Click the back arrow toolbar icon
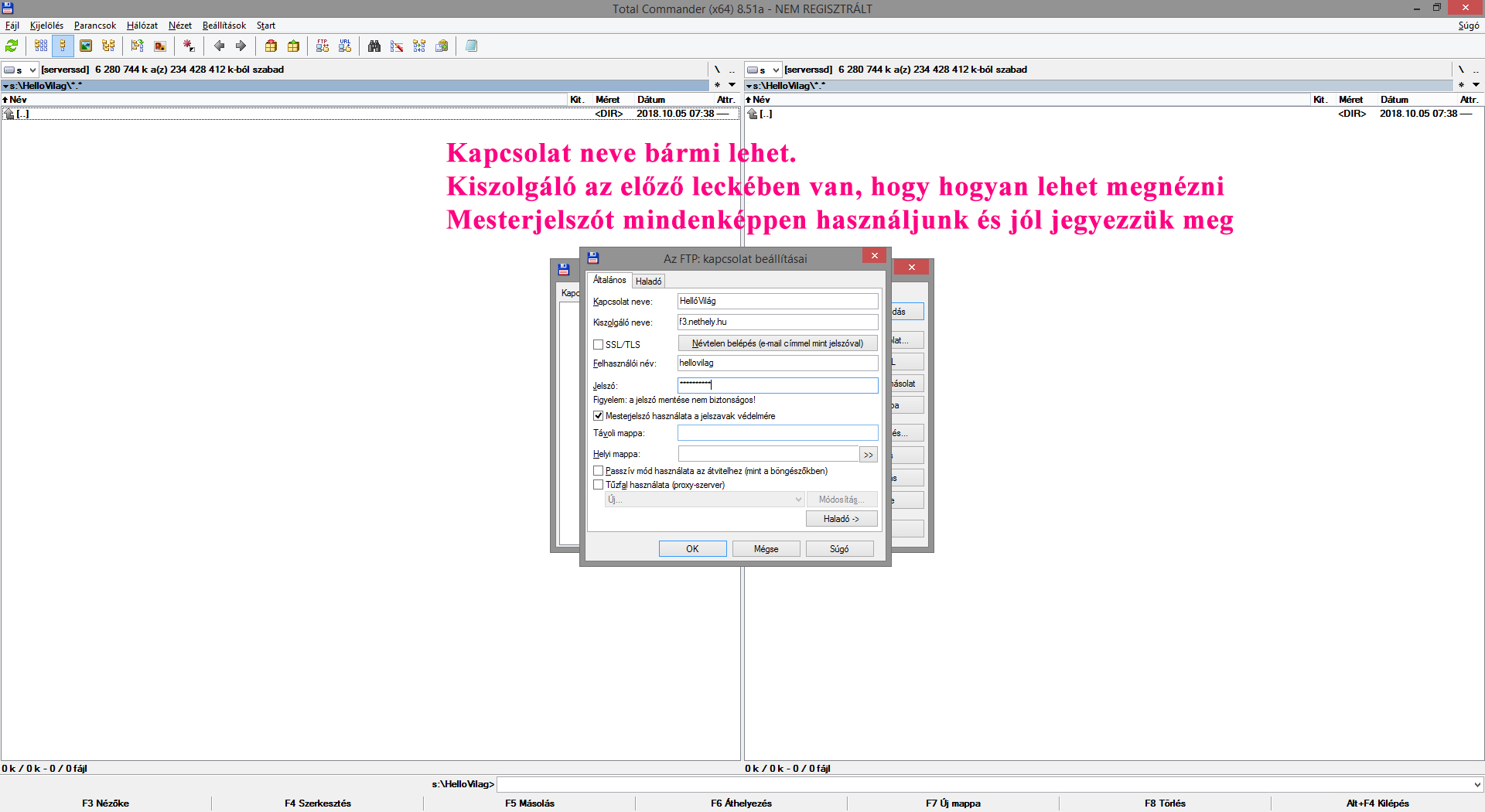The image size is (1485, 812). point(219,46)
